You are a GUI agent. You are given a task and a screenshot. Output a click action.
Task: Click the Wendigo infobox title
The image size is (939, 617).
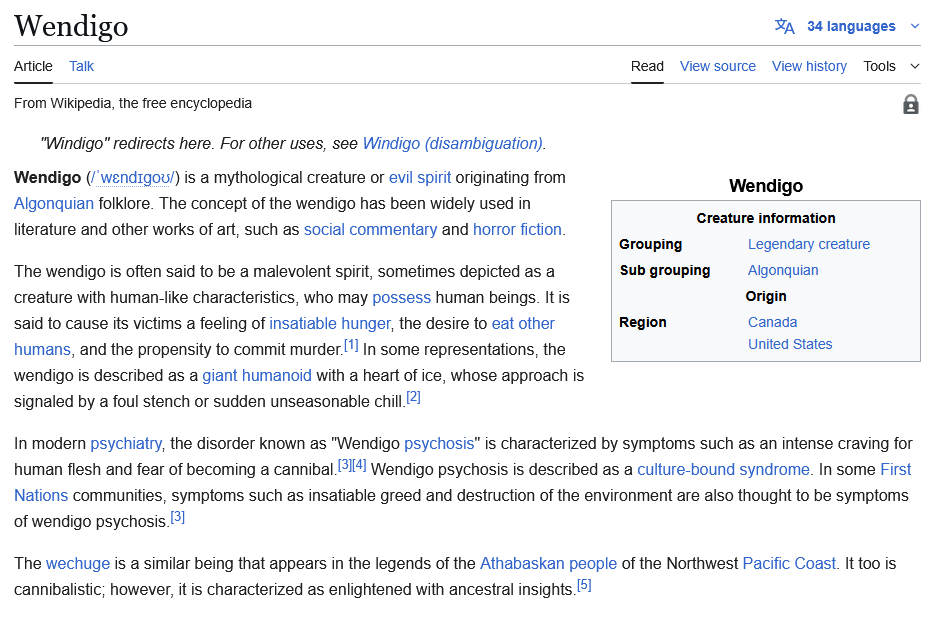[766, 186]
